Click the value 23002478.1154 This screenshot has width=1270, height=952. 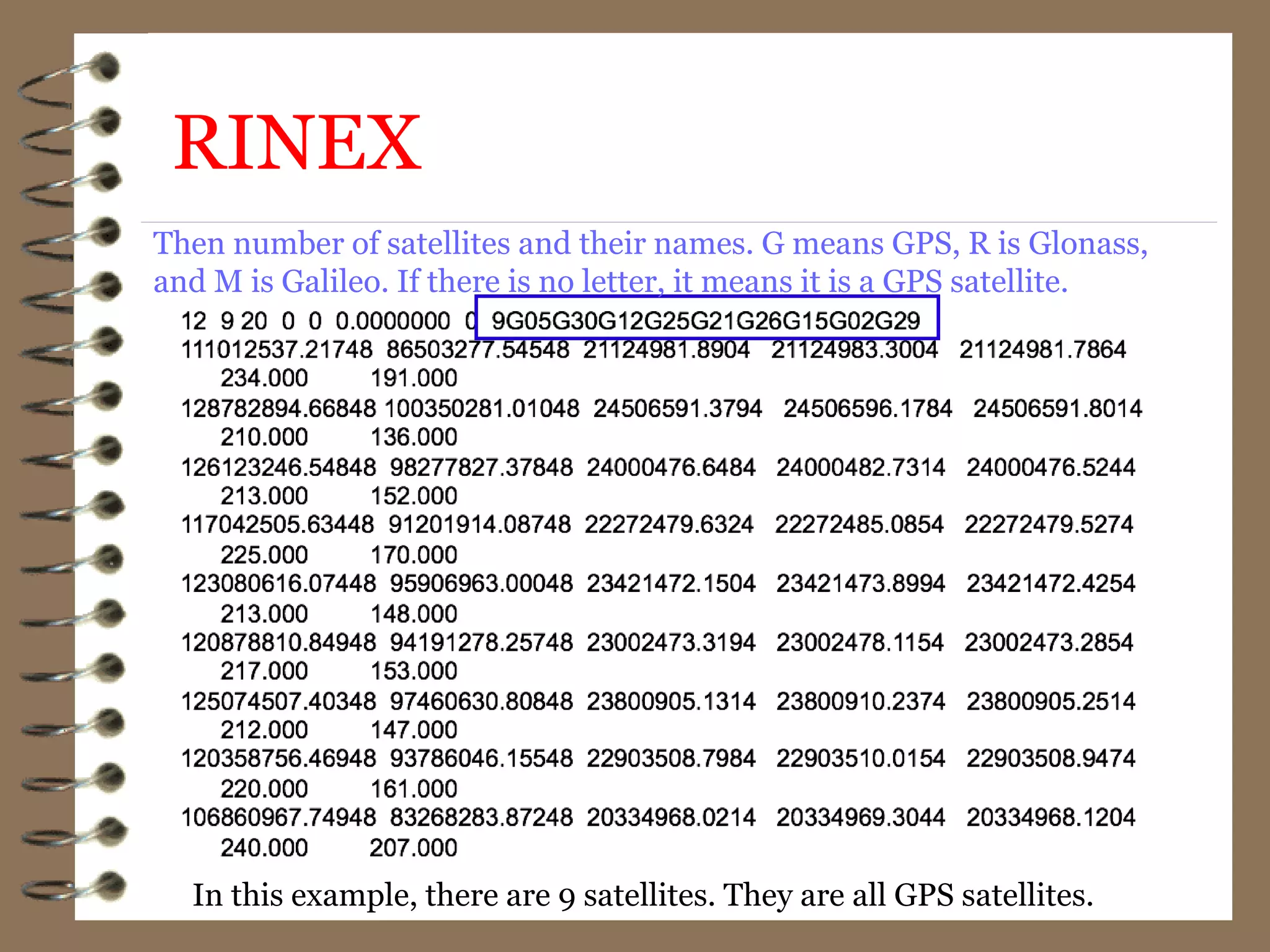860,643
